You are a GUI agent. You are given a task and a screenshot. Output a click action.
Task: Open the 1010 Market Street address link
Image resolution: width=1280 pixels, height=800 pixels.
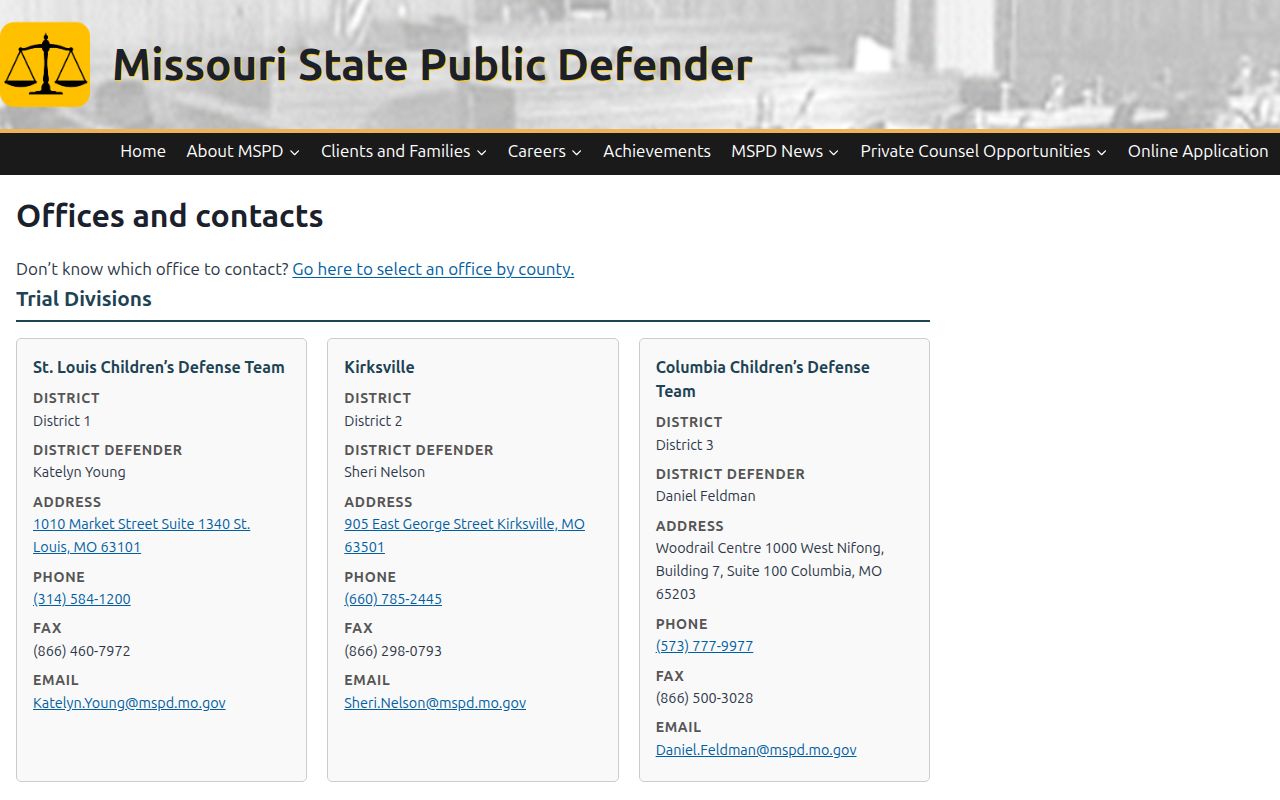(141, 535)
